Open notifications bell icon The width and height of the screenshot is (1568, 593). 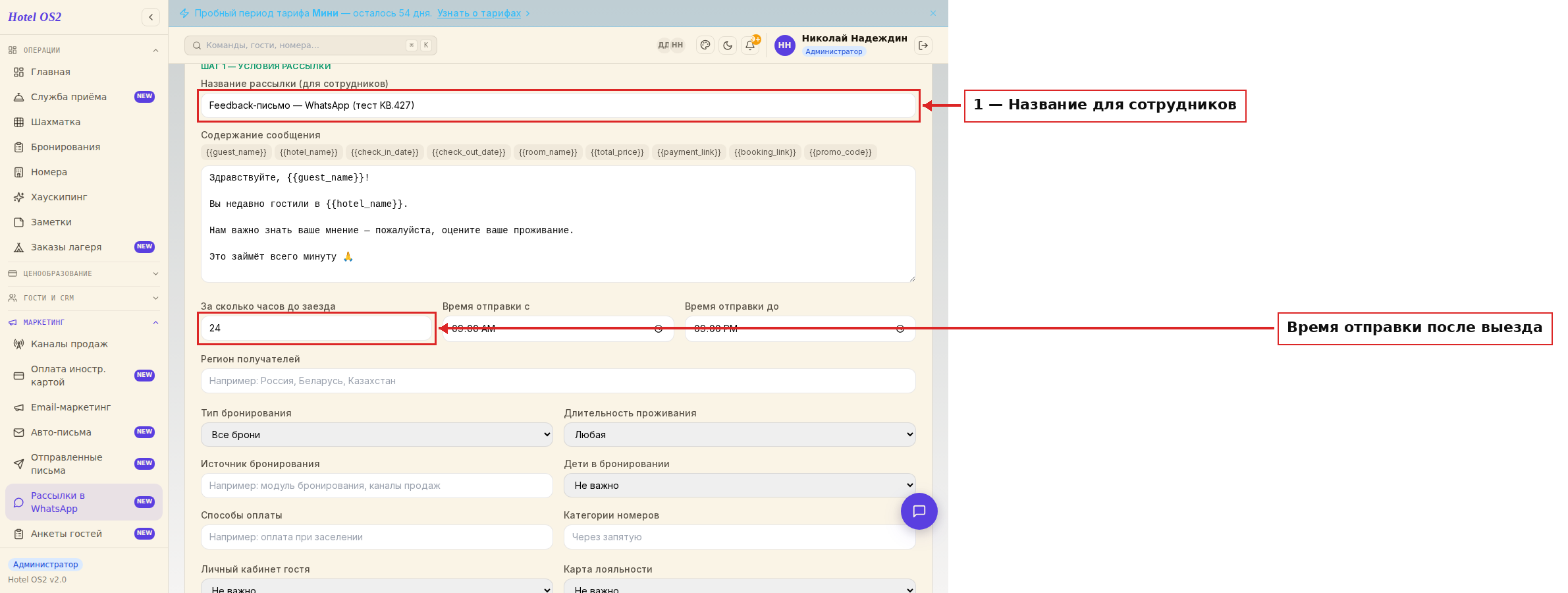750,45
